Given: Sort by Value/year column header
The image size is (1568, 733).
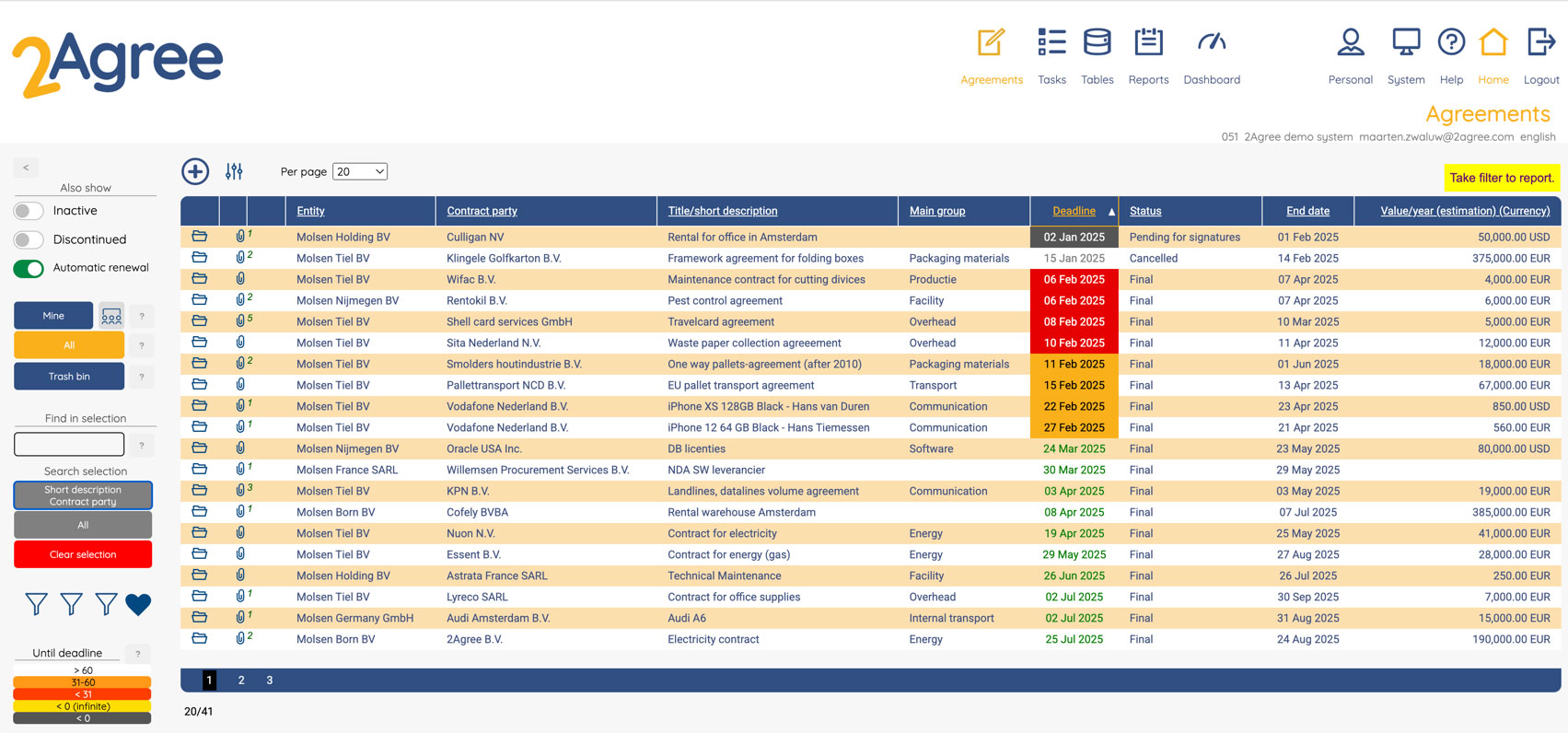Looking at the screenshot, I should [x=1465, y=211].
